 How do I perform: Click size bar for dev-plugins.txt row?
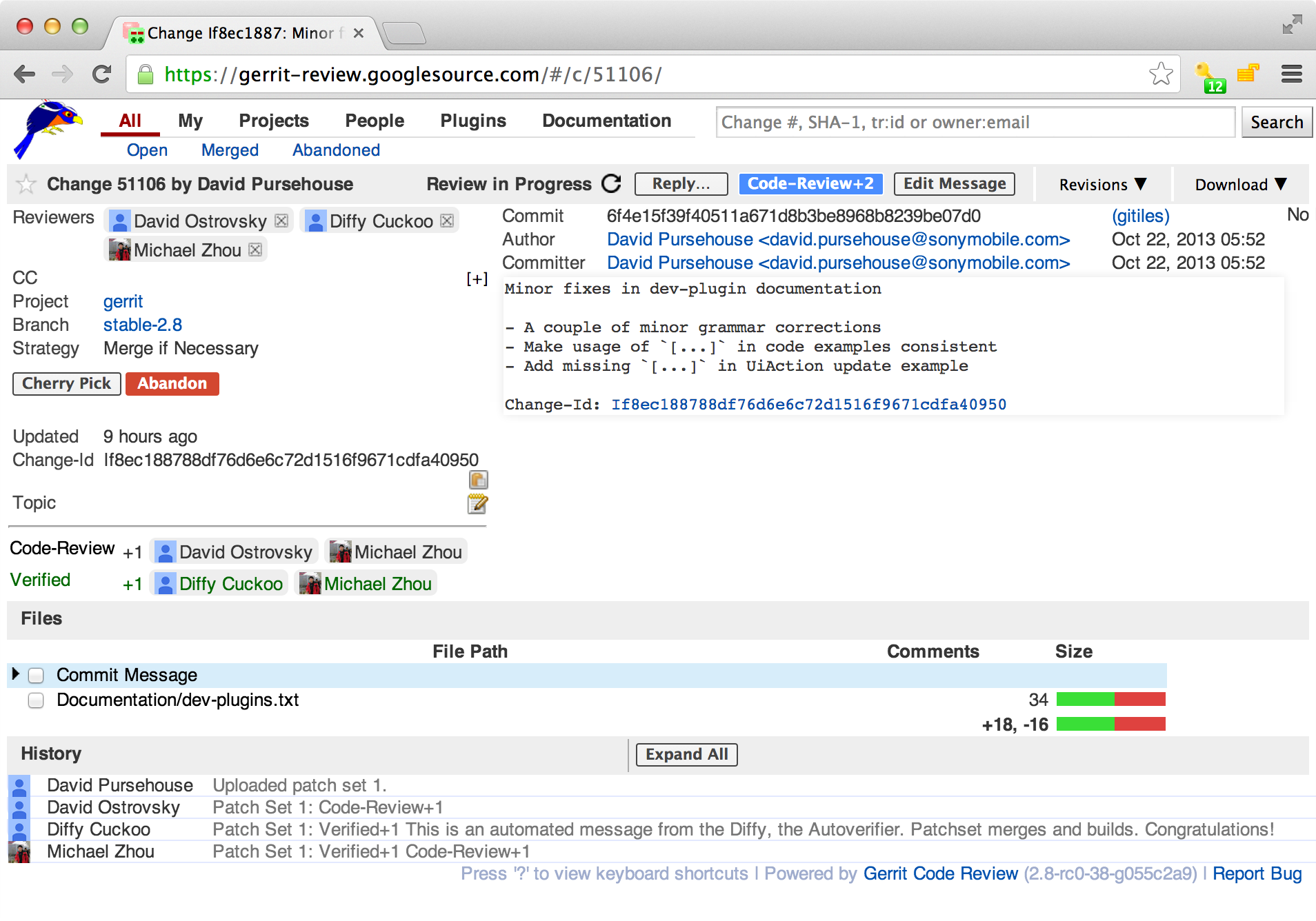point(1110,699)
